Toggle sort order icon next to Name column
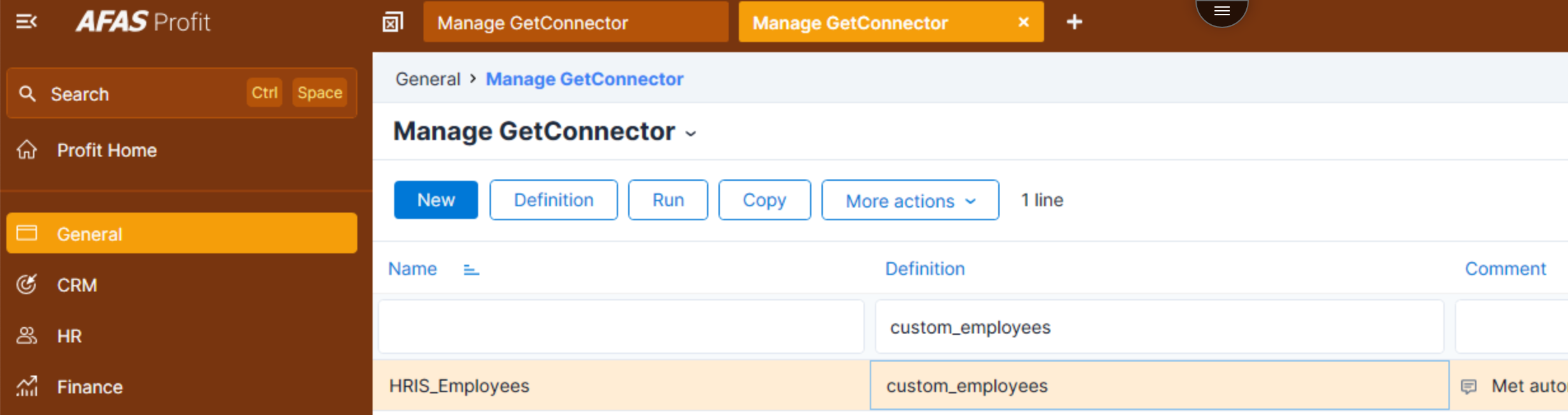 pos(471,270)
